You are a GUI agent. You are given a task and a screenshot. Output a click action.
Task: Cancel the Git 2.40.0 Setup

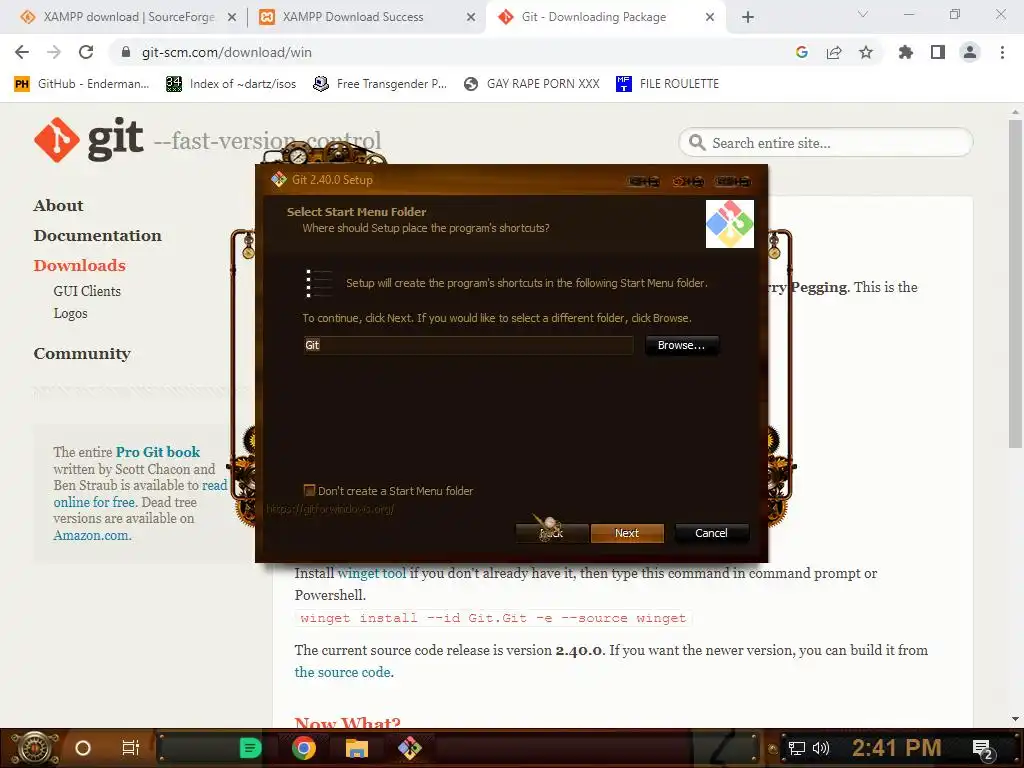pyautogui.click(x=711, y=533)
